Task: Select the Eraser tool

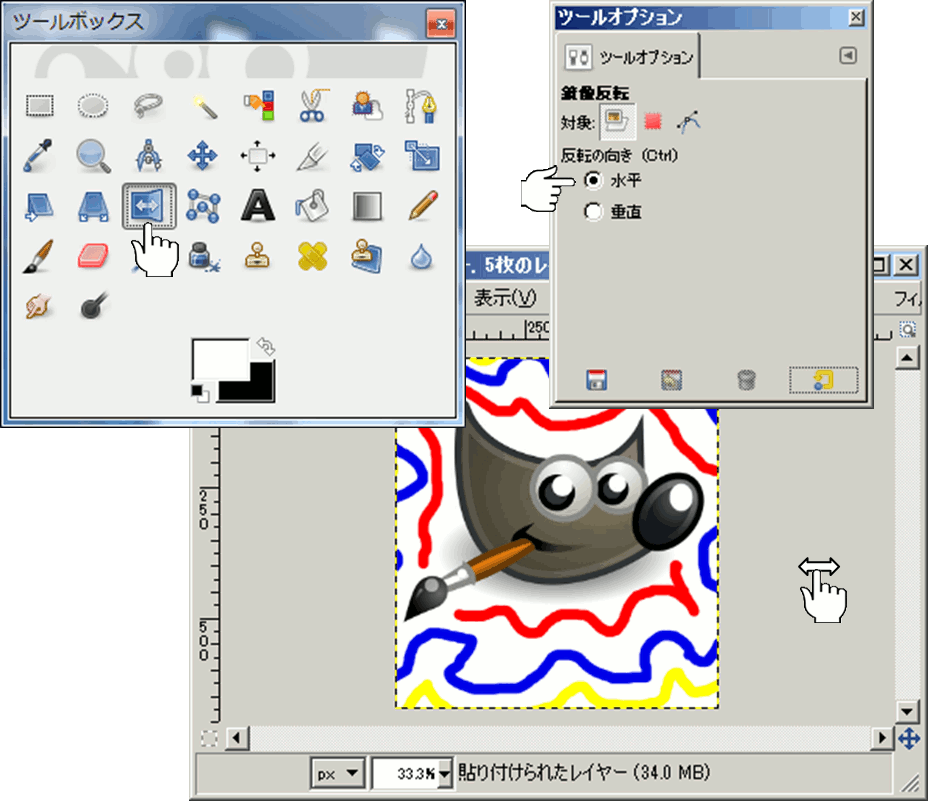Action: (94, 256)
